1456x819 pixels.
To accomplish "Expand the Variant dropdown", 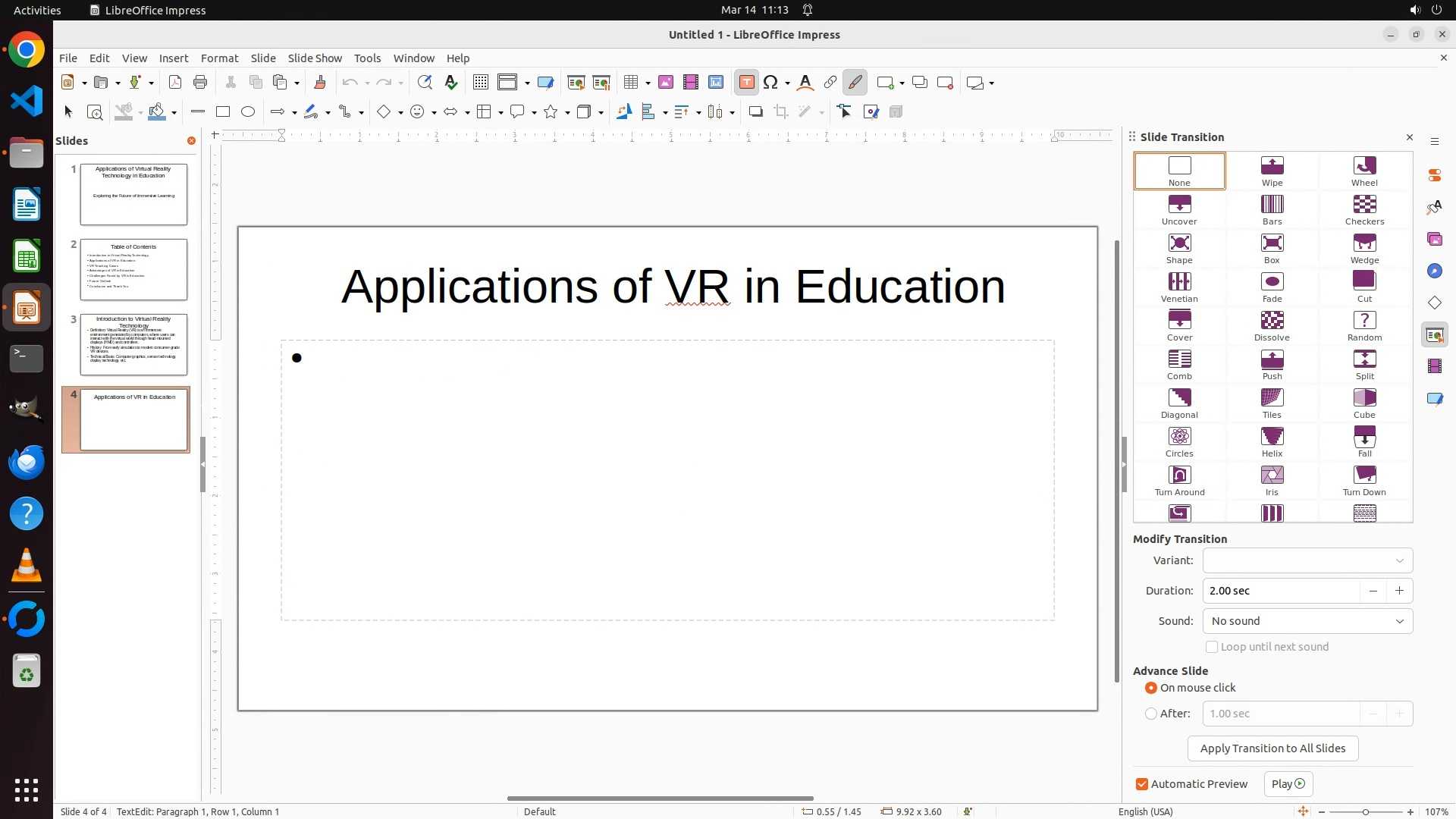I will [1307, 560].
